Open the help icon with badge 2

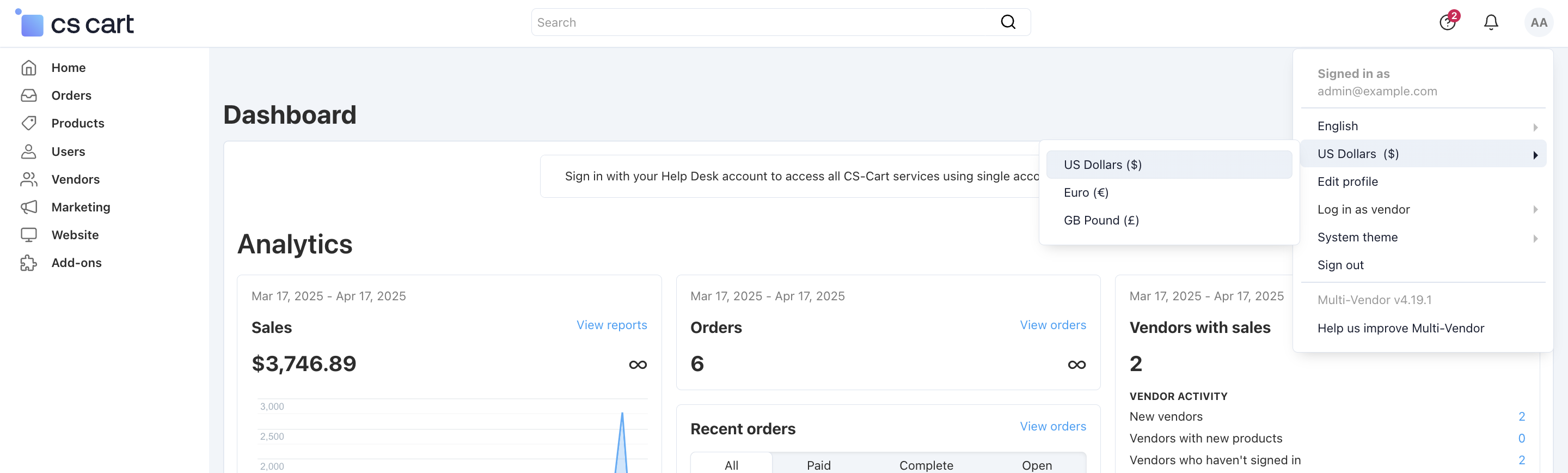[x=1448, y=21]
